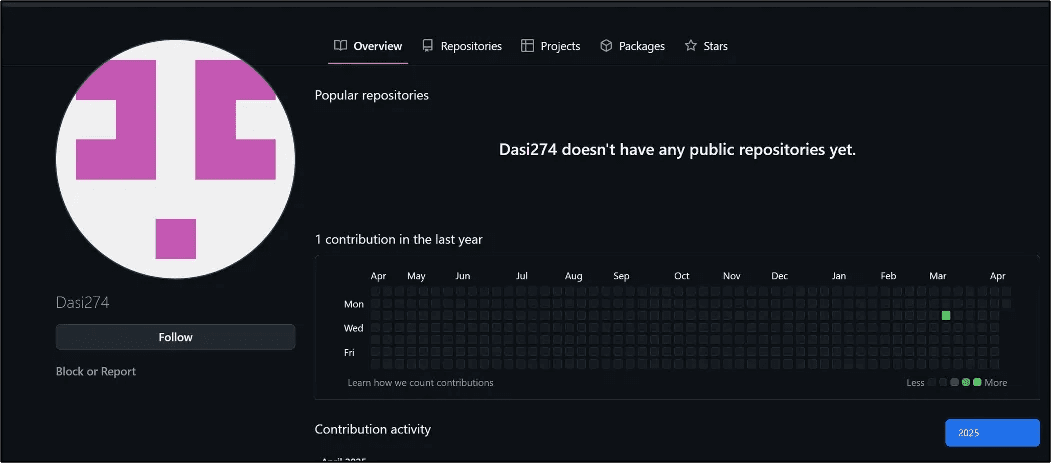Image resolution: width=1052 pixels, height=464 pixels.
Task: Click the Packages cube icon
Action: click(606, 46)
